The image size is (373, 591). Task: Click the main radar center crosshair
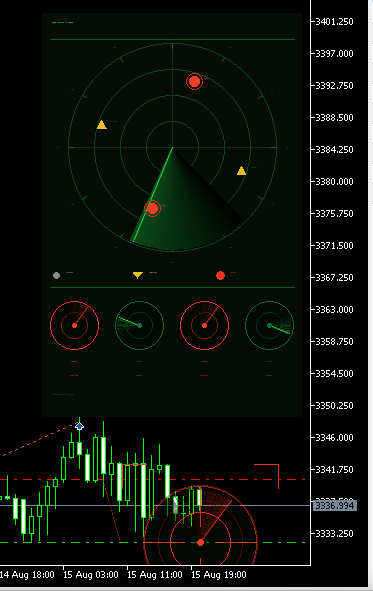173,148
